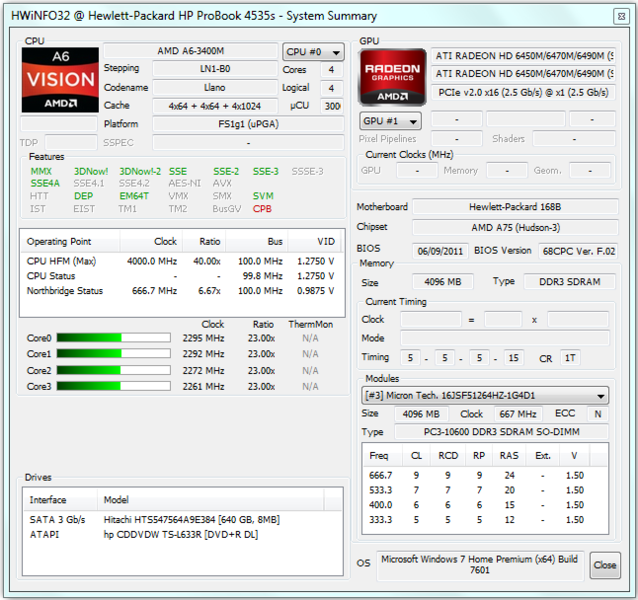The width and height of the screenshot is (638, 600).
Task: Click the CR field showing 1T
Action: pos(570,358)
